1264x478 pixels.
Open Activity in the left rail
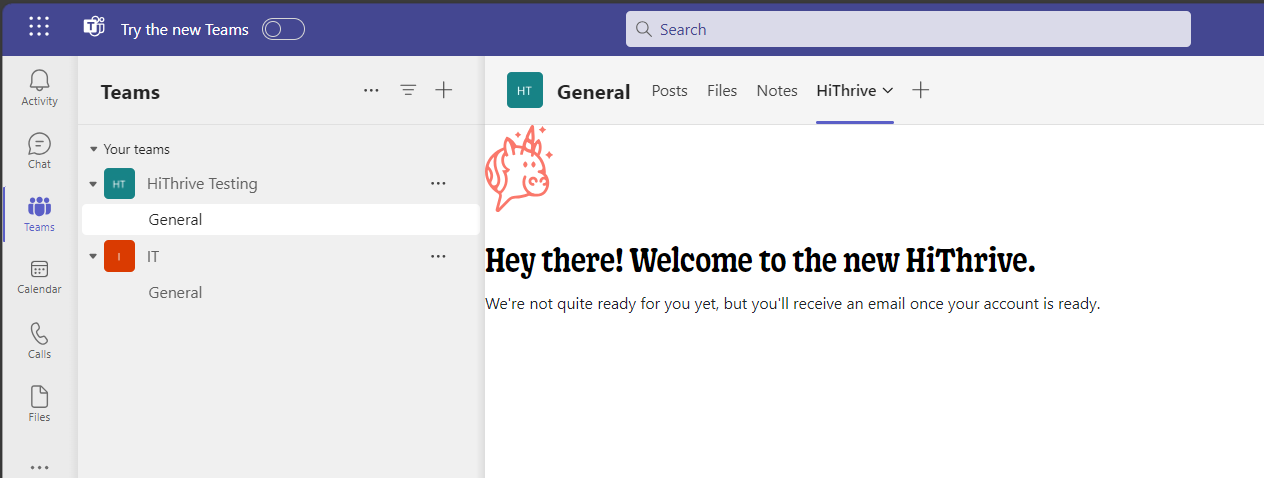pyautogui.click(x=39, y=88)
